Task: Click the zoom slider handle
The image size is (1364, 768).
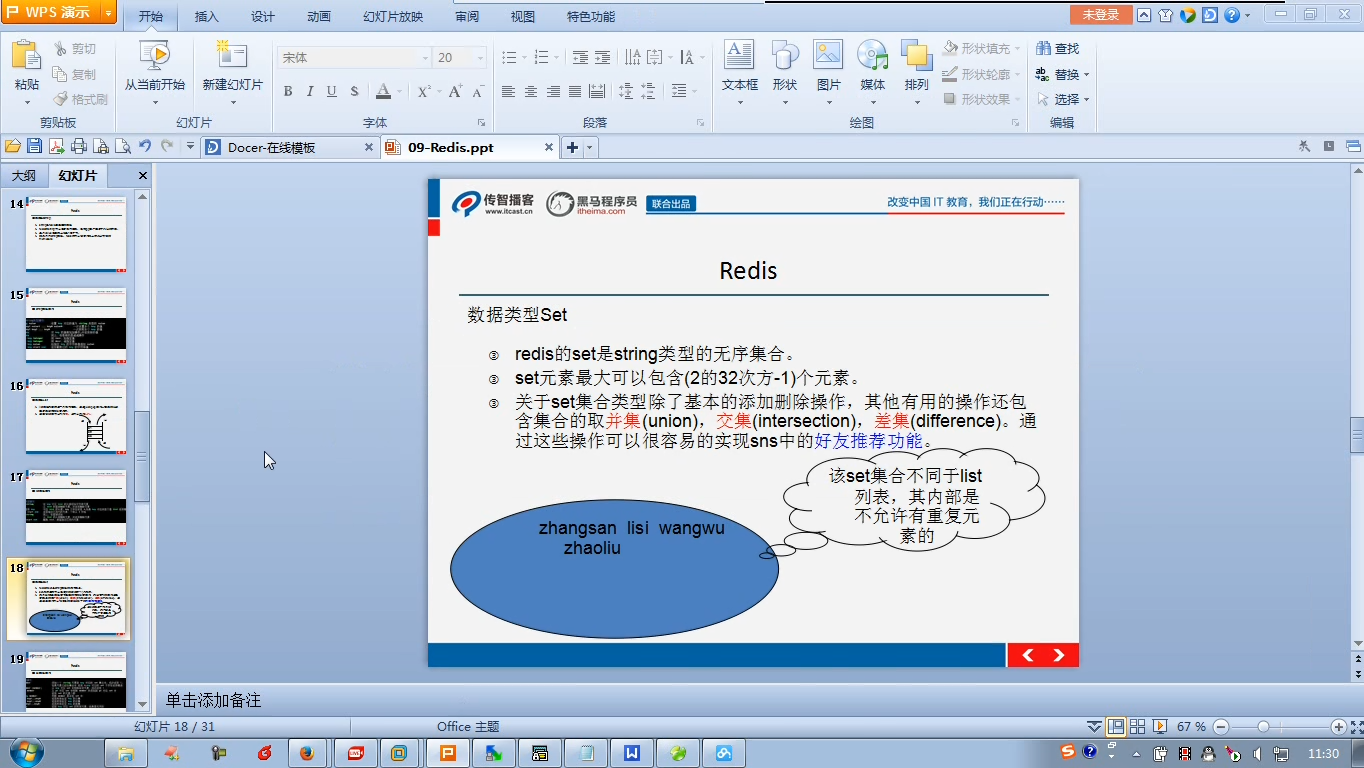Action: click(x=1263, y=727)
